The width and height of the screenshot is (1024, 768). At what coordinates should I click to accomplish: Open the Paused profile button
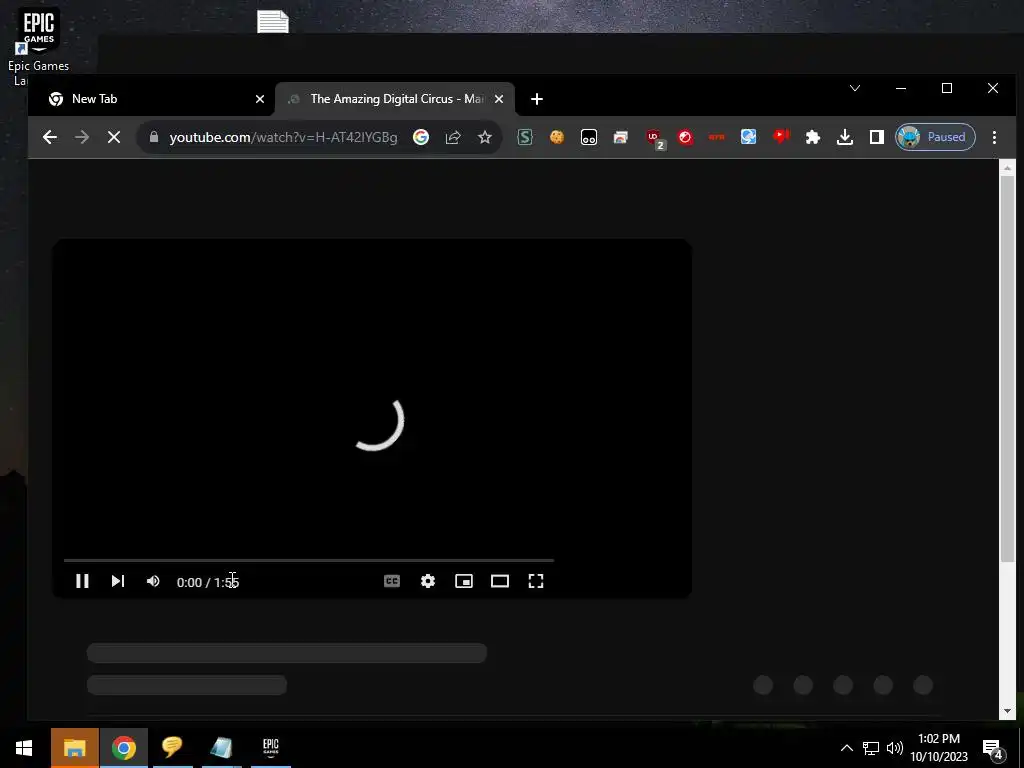click(x=935, y=136)
